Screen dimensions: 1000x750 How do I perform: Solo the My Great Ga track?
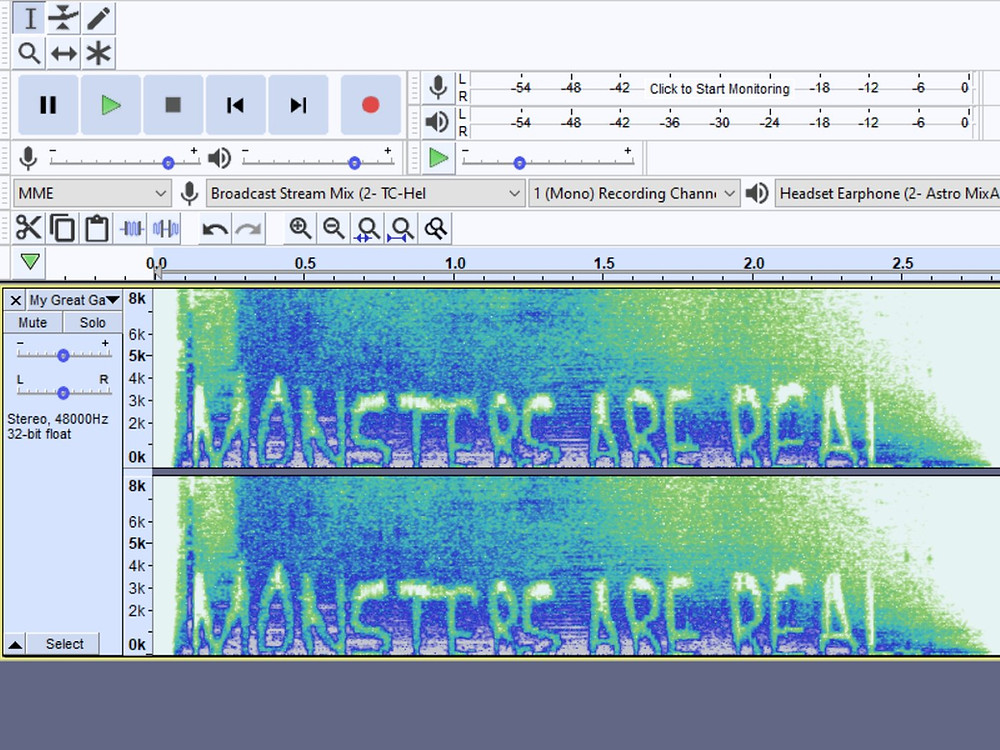[x=92, y=323]
